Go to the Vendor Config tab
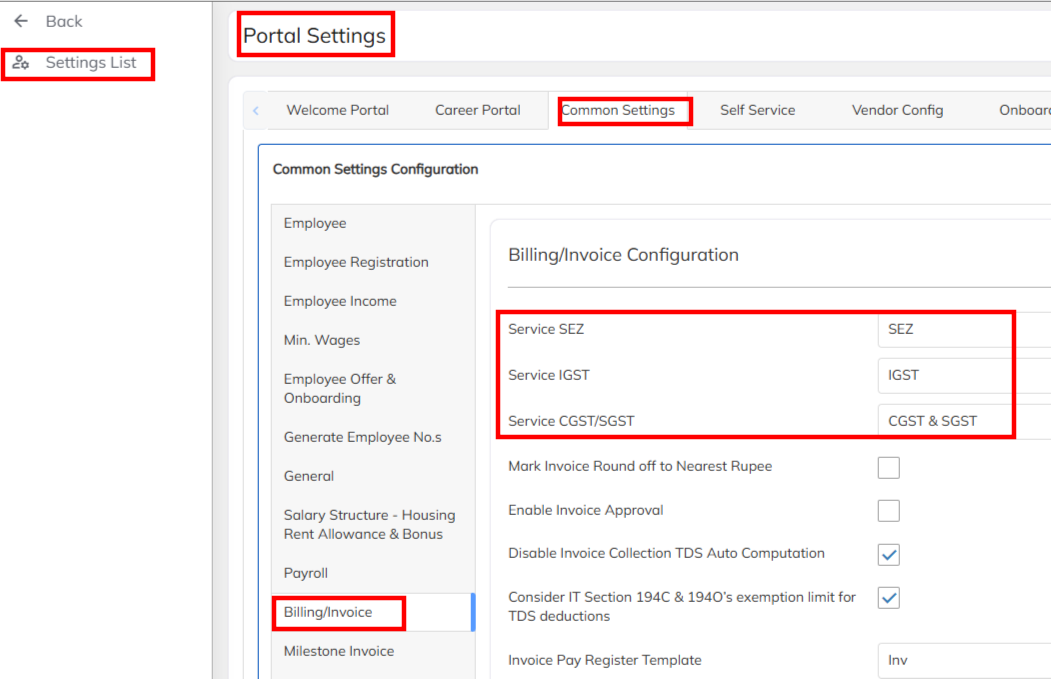The image size is (1051, 679). coord(897,110)
